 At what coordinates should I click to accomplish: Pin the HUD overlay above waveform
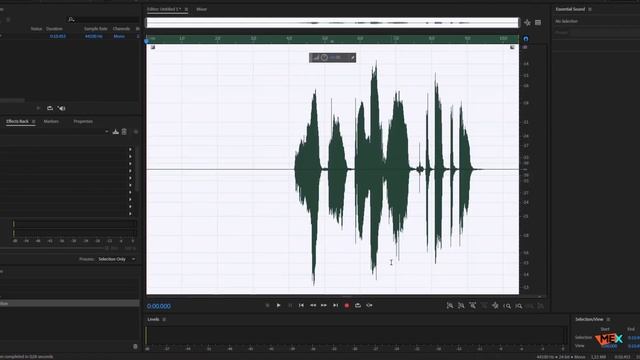click(353, 58)
